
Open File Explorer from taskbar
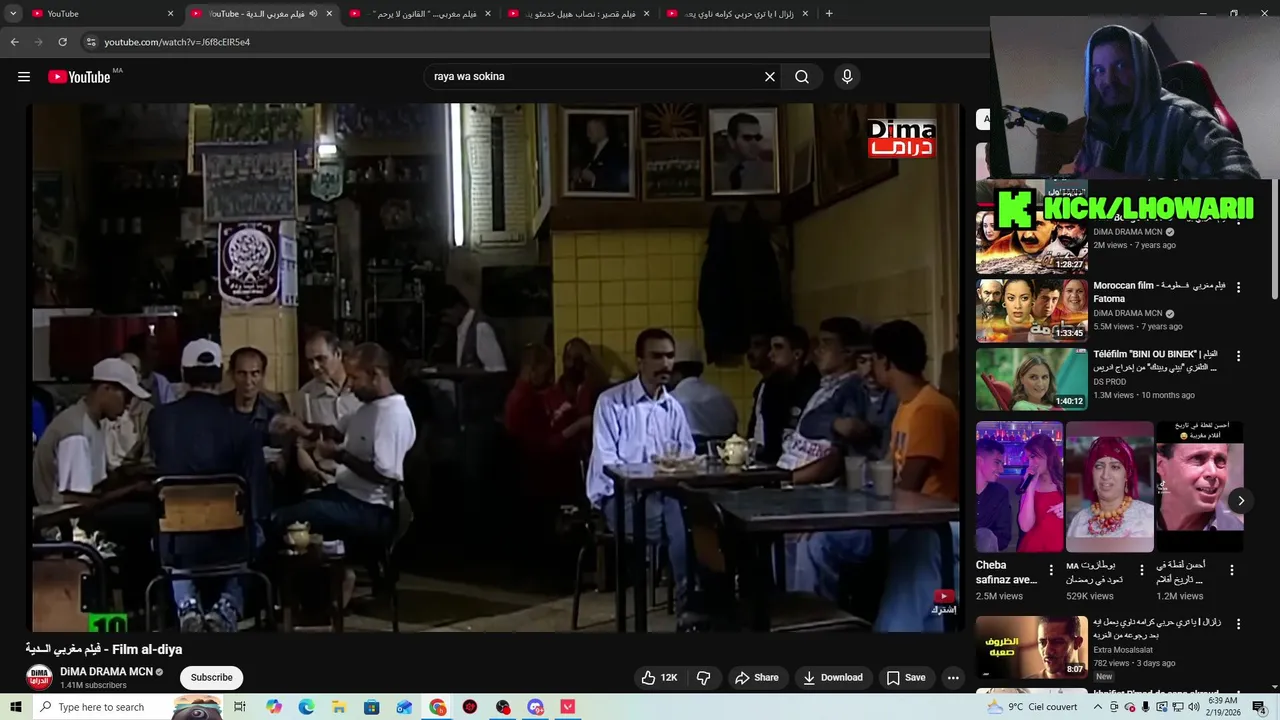click(x=339, y=707)
